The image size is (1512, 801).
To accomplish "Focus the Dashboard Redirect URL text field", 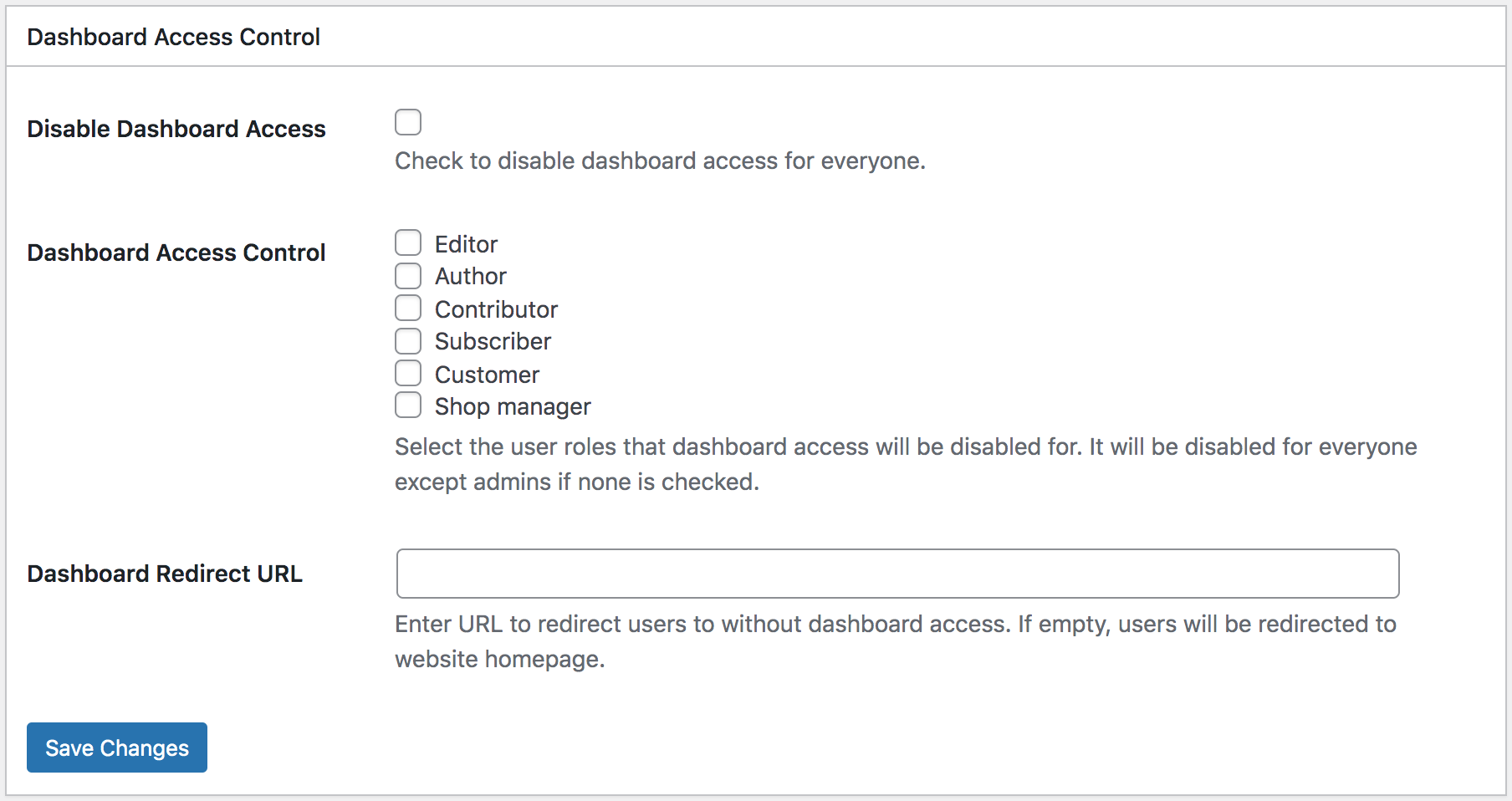I will click(x=897, y=574).
